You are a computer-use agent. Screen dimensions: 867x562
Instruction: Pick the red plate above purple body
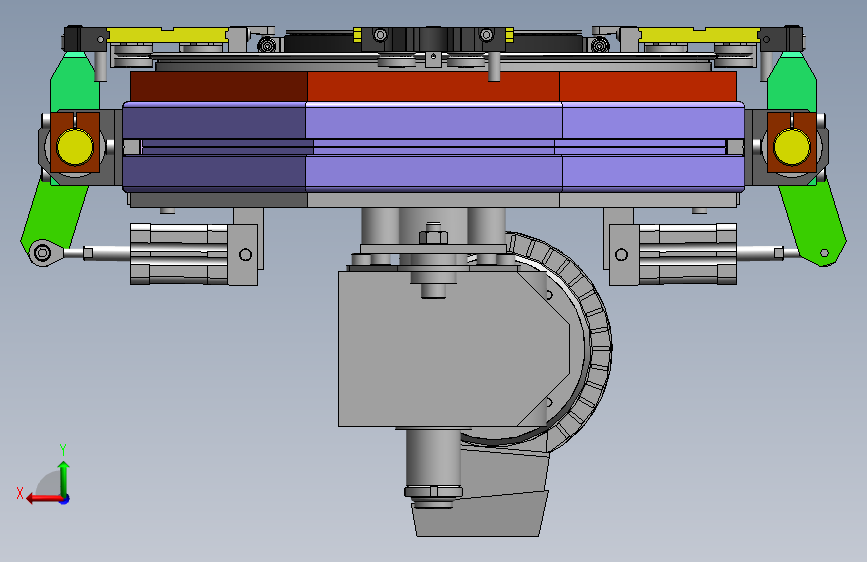click(x=433, y=86)
